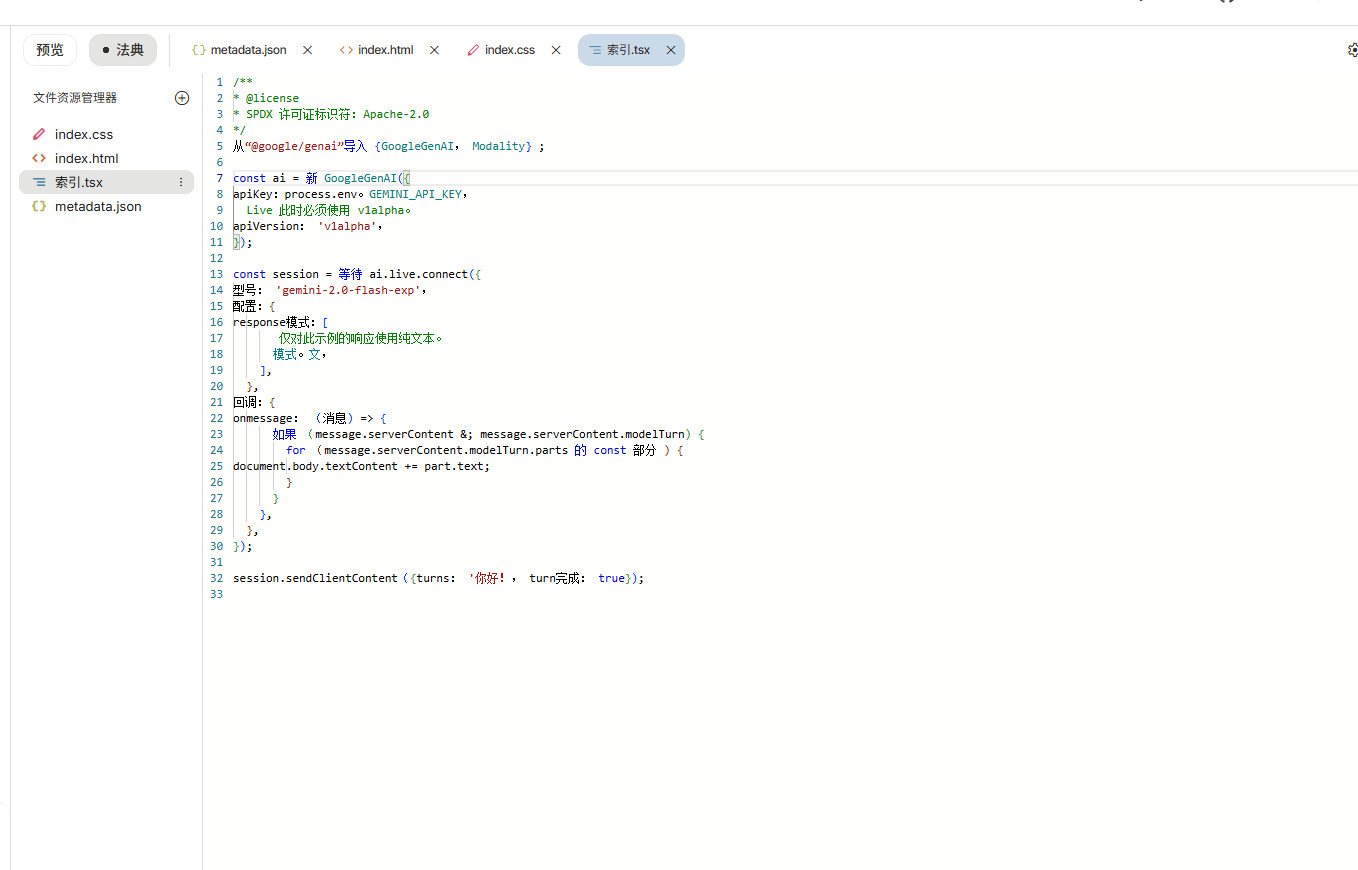Select the 索引.tsx editor tab
Viewport: 1358px width, 870px height.
[x=627, y=50]
